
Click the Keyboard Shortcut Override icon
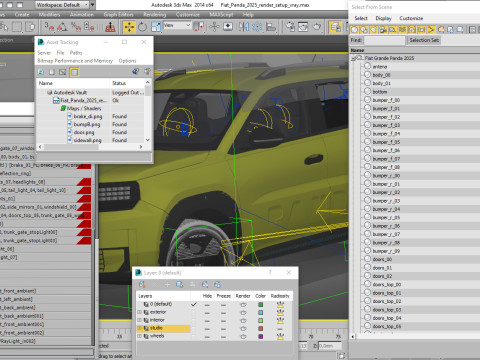[x=228, y=27]
